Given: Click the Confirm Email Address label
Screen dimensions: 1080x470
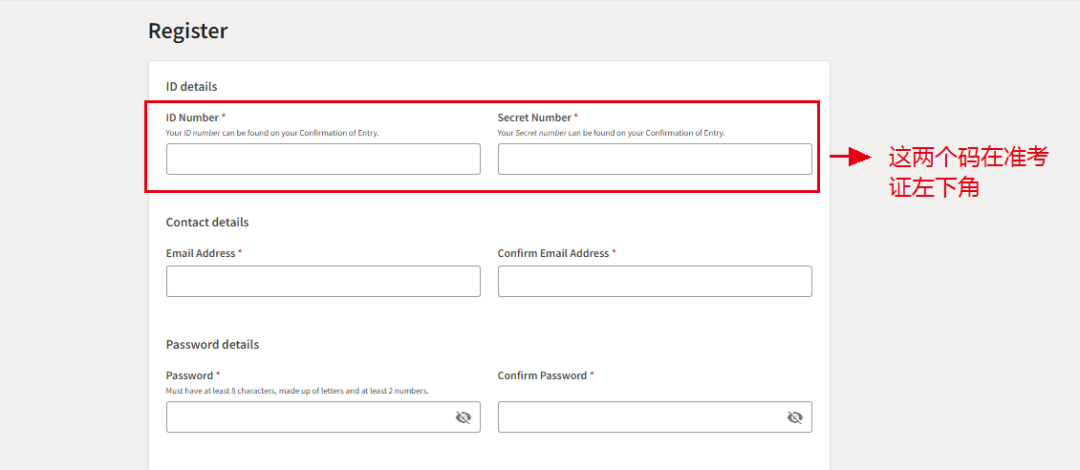Looking at the screenshot, I should tap(553, 253).
